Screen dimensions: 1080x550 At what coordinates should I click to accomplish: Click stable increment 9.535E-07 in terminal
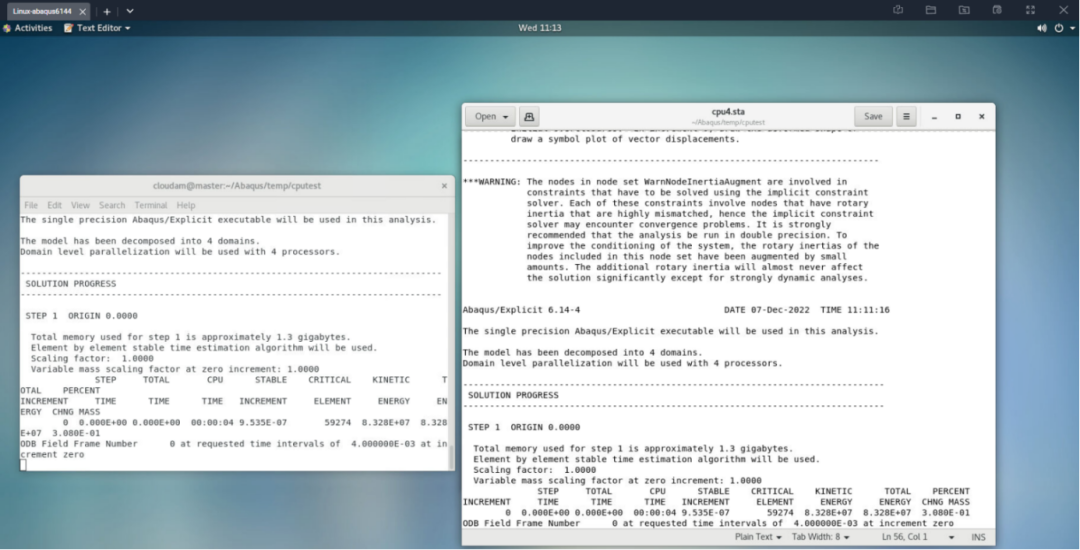pyautogui.click(x=263, y=423)
